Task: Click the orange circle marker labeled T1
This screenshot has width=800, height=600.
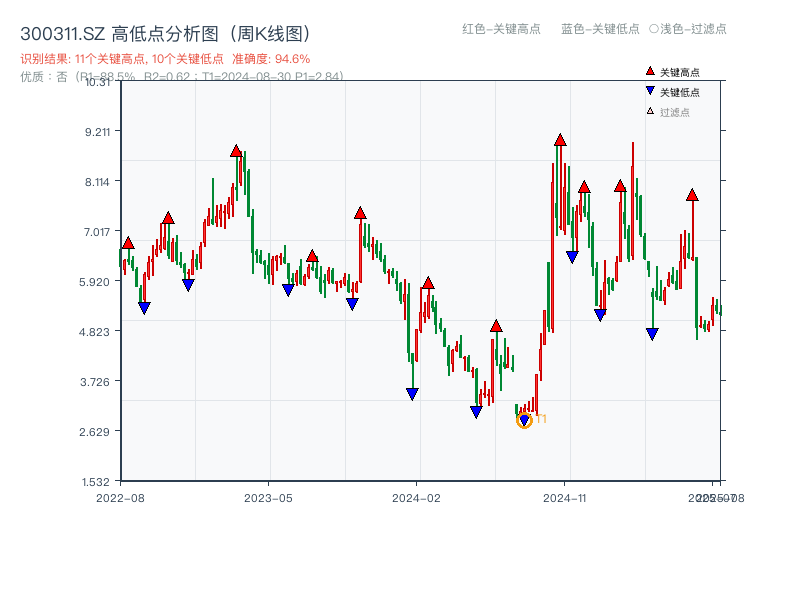Action: pyautogui.click(x=524, y=419)
